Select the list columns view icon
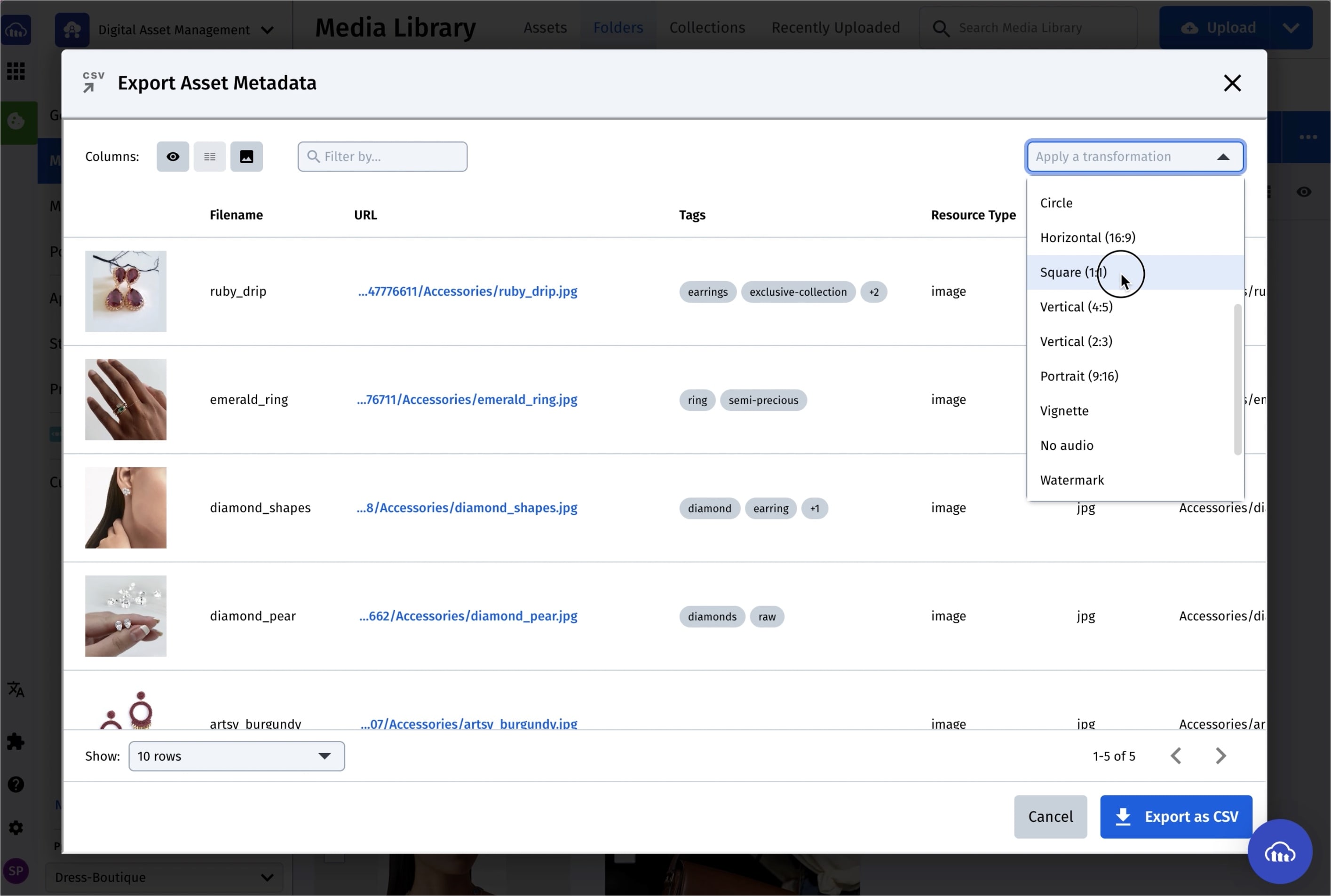The width and height of the screenshot is (1331, 896). coord(209,156)
